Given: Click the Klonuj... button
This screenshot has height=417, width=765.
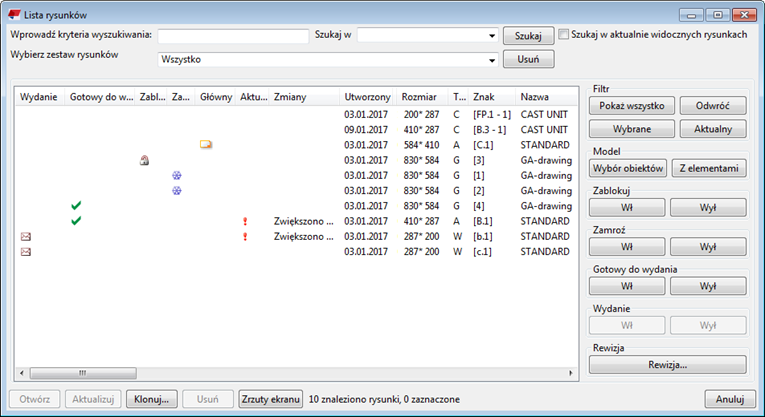Looking at the screenshot, I should (x=152, y=399).
